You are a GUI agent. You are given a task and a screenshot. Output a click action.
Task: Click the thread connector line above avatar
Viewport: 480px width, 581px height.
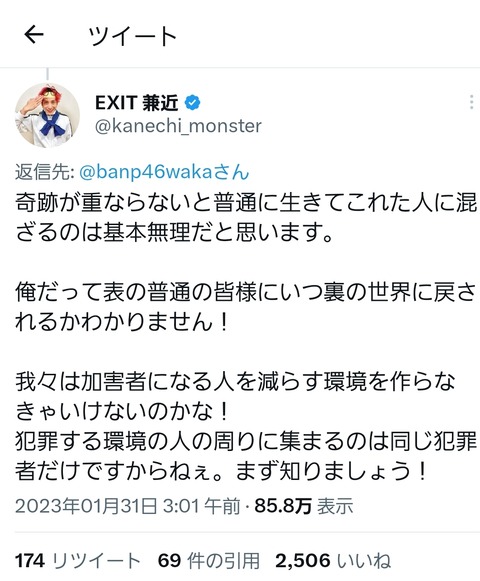click(47, 74)
